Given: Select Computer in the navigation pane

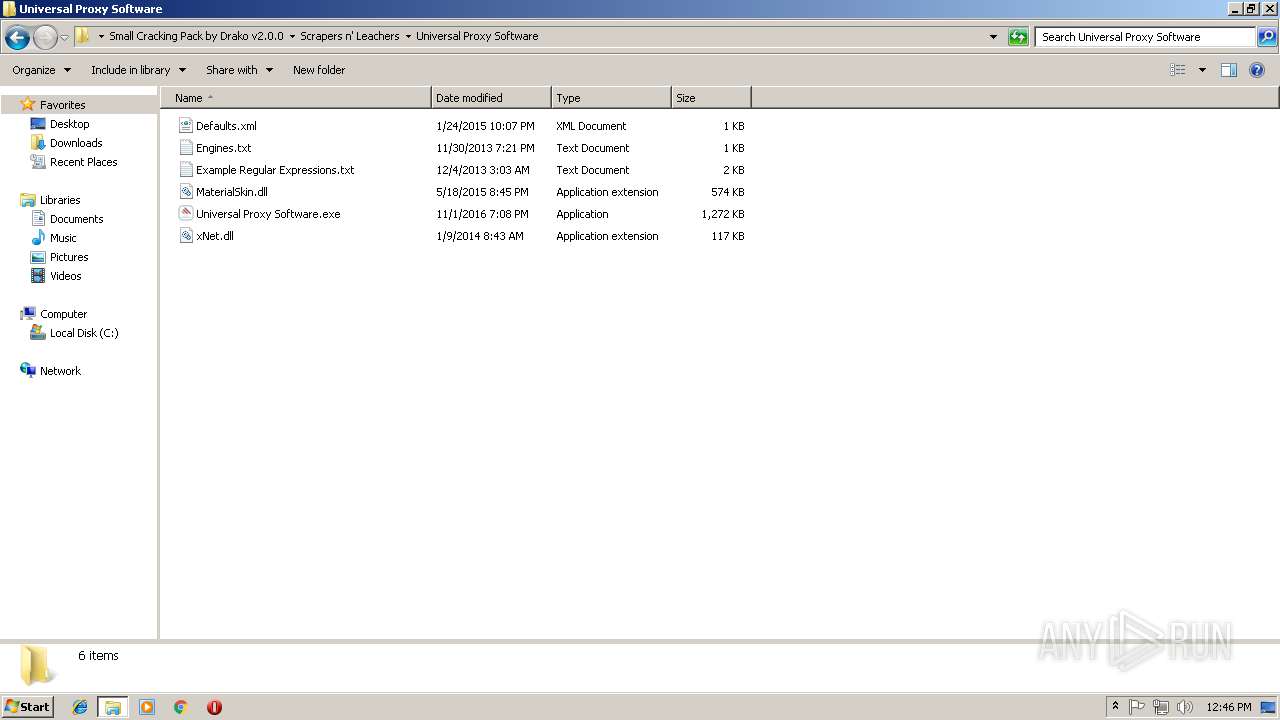Looking at the screenshot, I should (x=63, y=314).
